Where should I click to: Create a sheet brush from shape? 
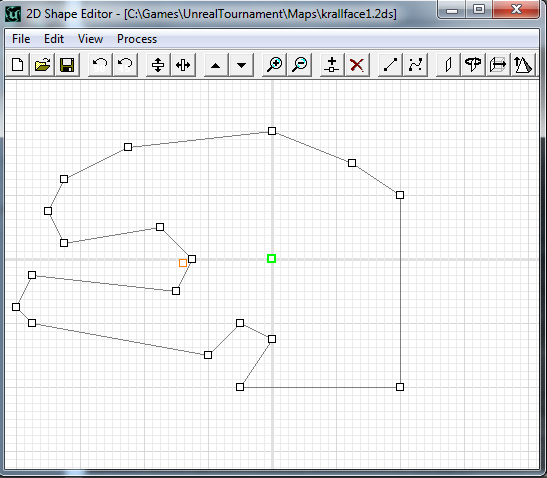click(448, 65)
